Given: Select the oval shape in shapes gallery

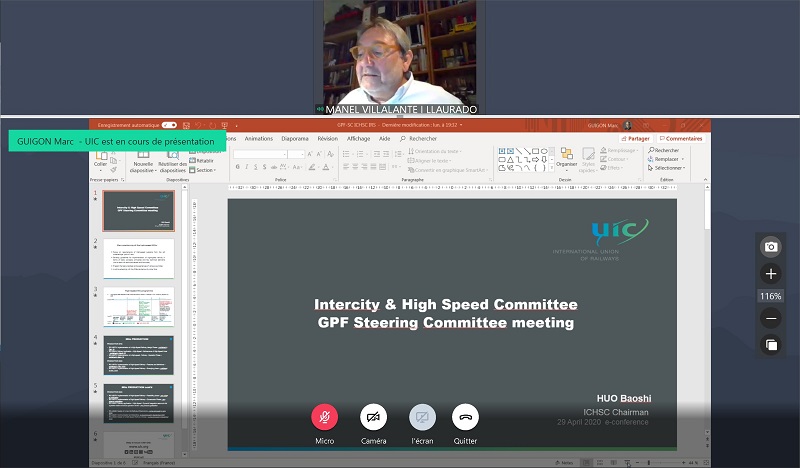Looking at the screenshot, I should click(x=544, y=152).
